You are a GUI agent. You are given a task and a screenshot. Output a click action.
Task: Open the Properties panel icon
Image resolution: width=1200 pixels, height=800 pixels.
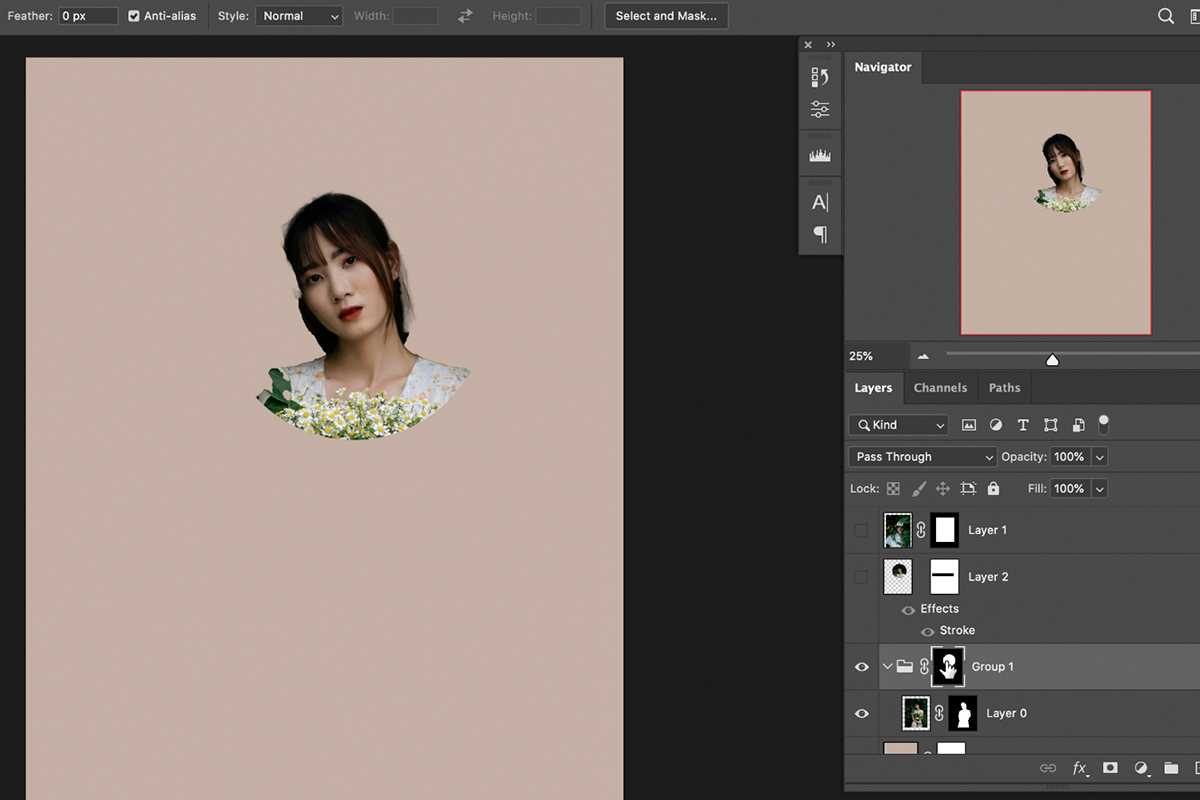(820, 110)
